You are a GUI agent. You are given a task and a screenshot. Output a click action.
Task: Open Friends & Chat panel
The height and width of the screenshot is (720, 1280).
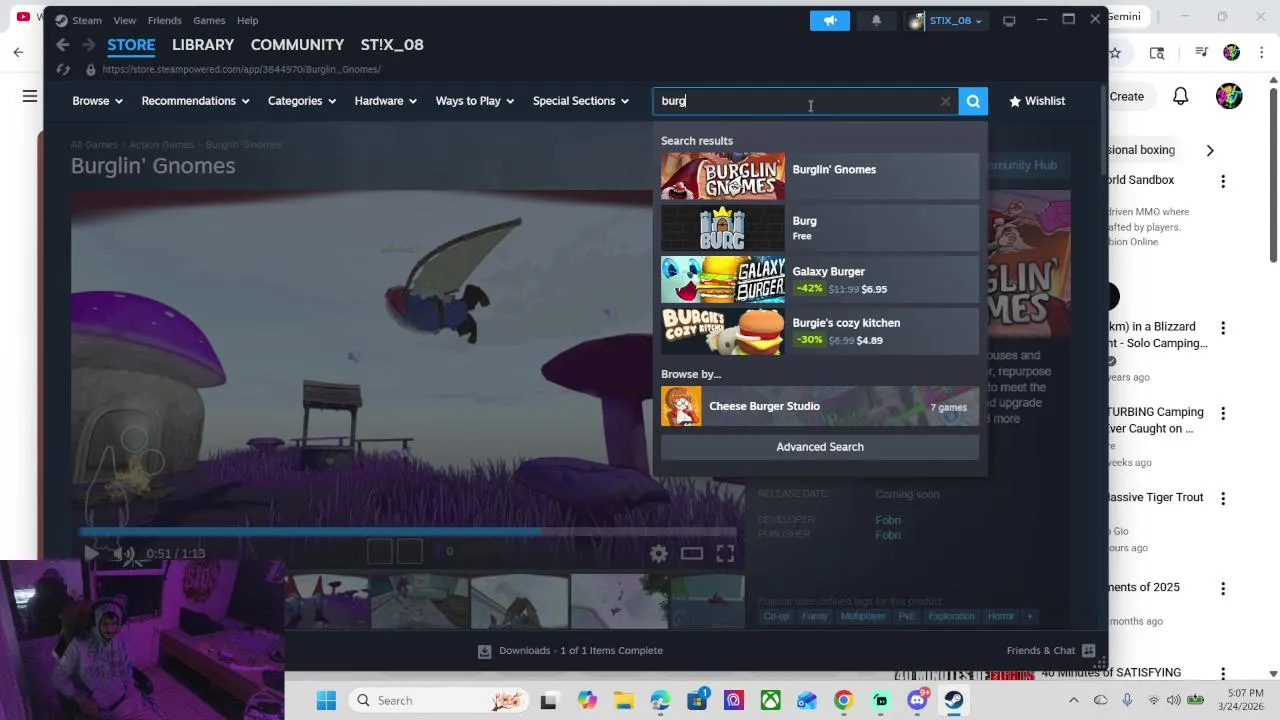1050,650
